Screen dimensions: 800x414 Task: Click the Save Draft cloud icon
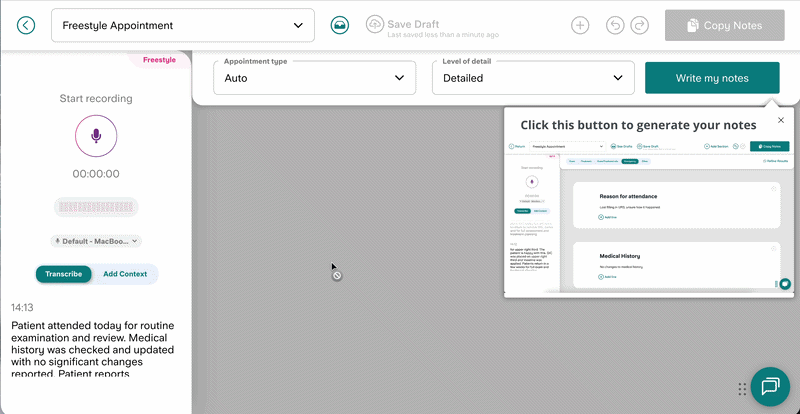[x=374, y=24]
